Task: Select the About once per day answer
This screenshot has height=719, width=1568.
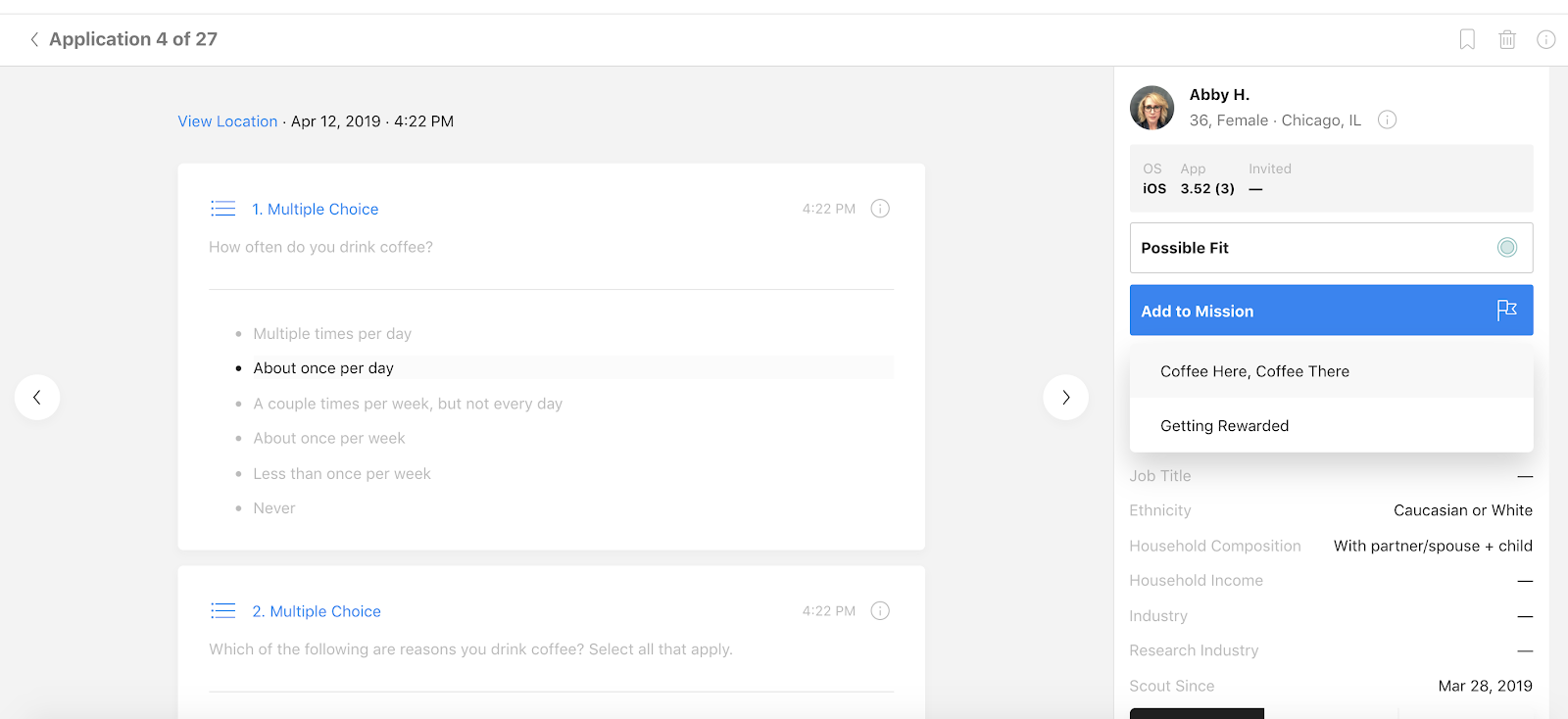Action: 323,368
